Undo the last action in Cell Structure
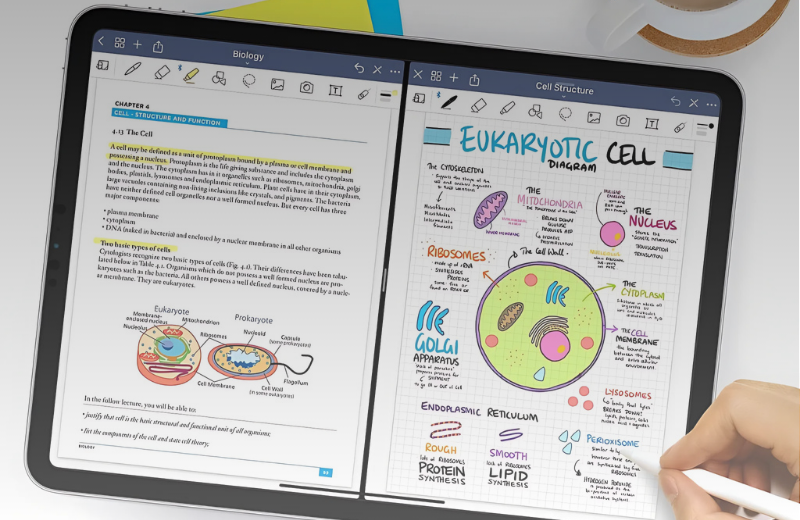This screenshot has height=520, width=800. pyautogui.click(x=676, y=102)
